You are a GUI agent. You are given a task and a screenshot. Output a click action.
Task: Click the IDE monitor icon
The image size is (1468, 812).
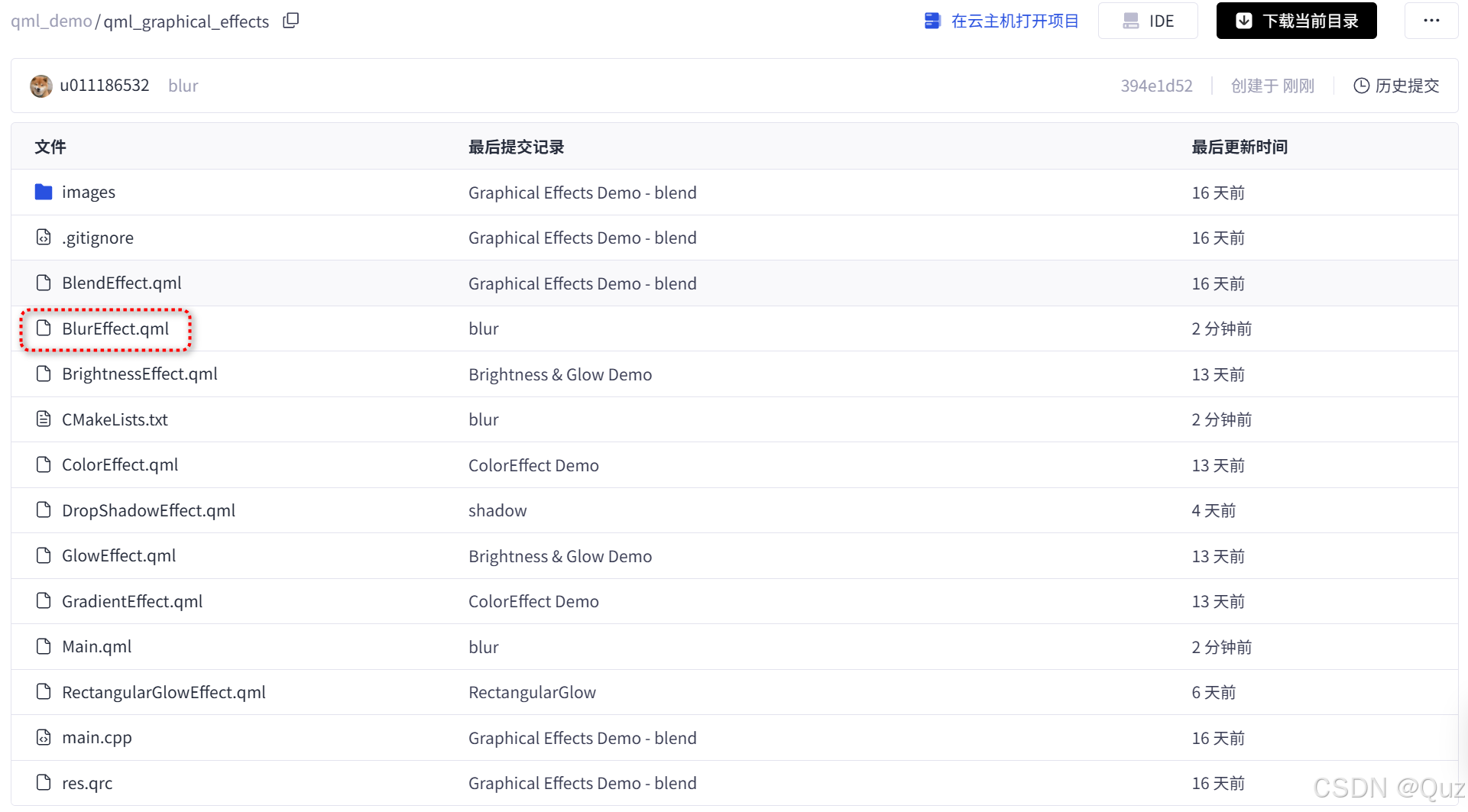pyautogui.click(x=1131, y=21)
